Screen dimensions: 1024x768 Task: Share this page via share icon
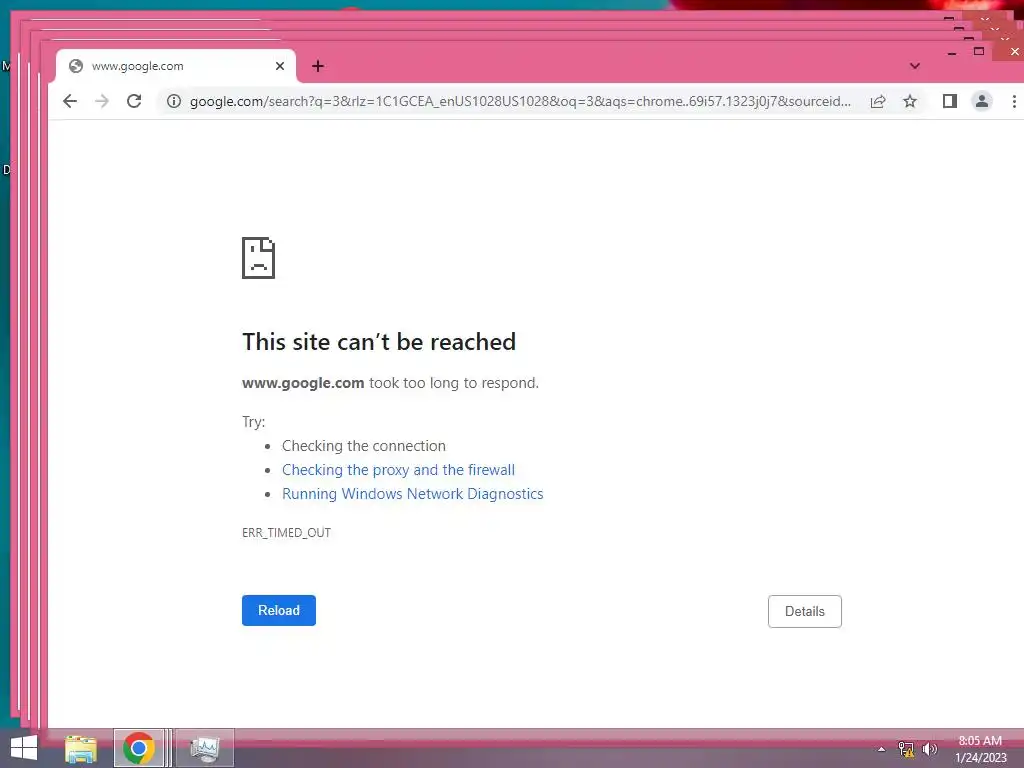point(878,101)
